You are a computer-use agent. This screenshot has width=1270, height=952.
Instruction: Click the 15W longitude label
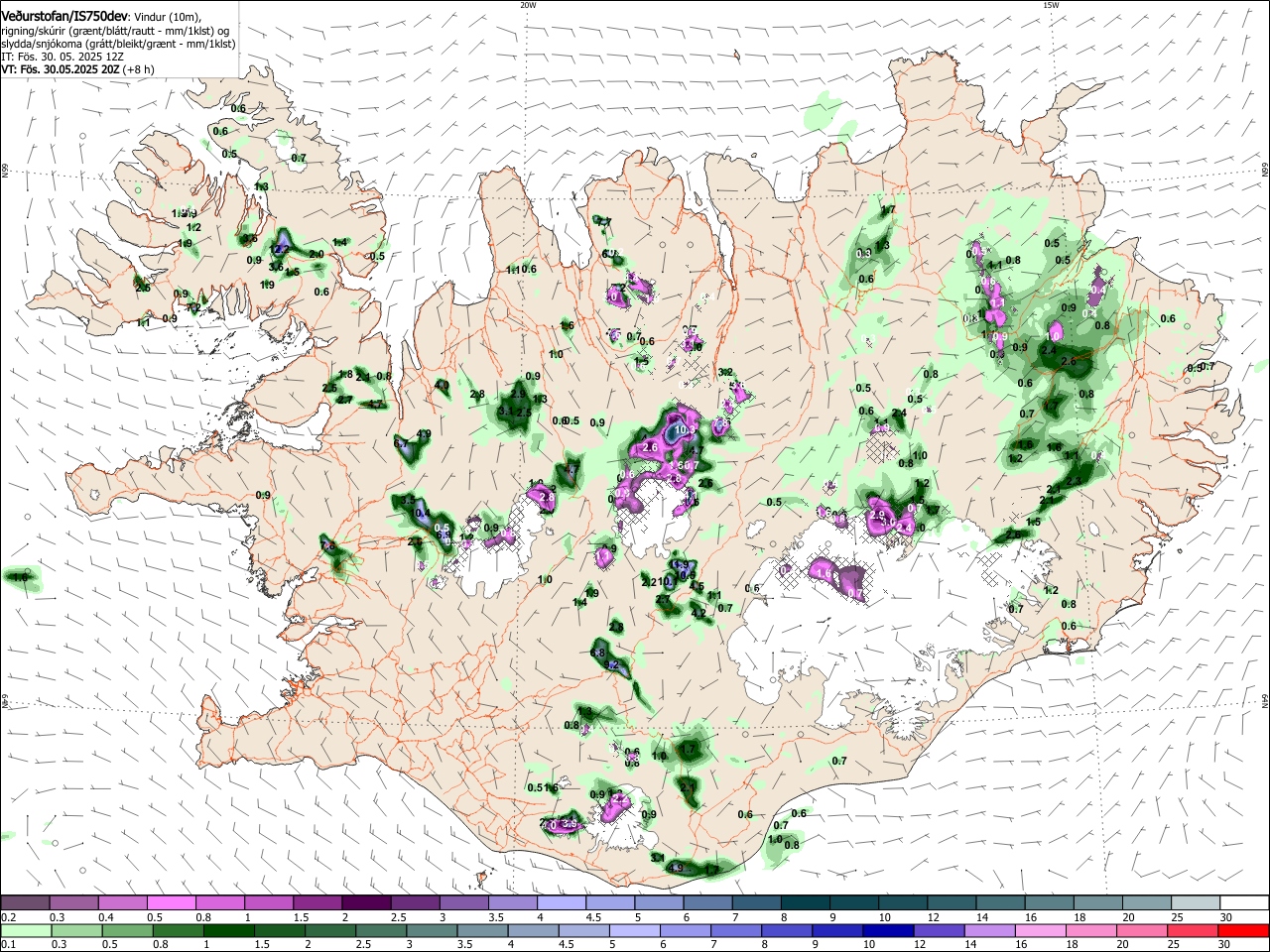pos(1050,5)
